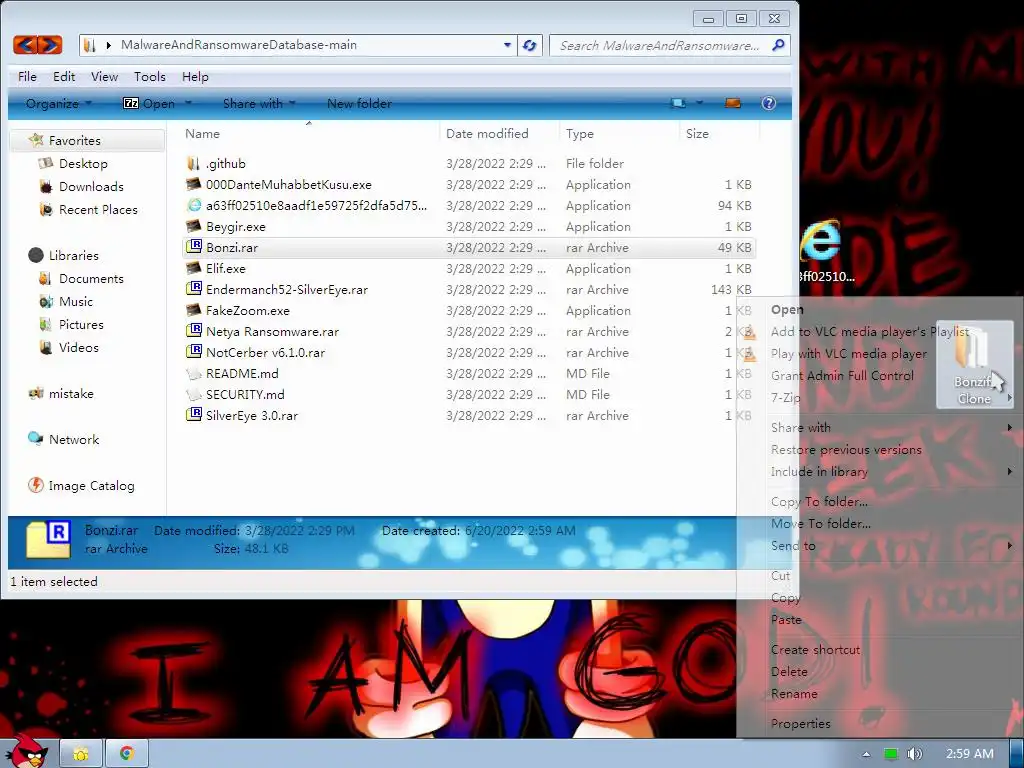Open the Organize dropdown

(58, 103)
